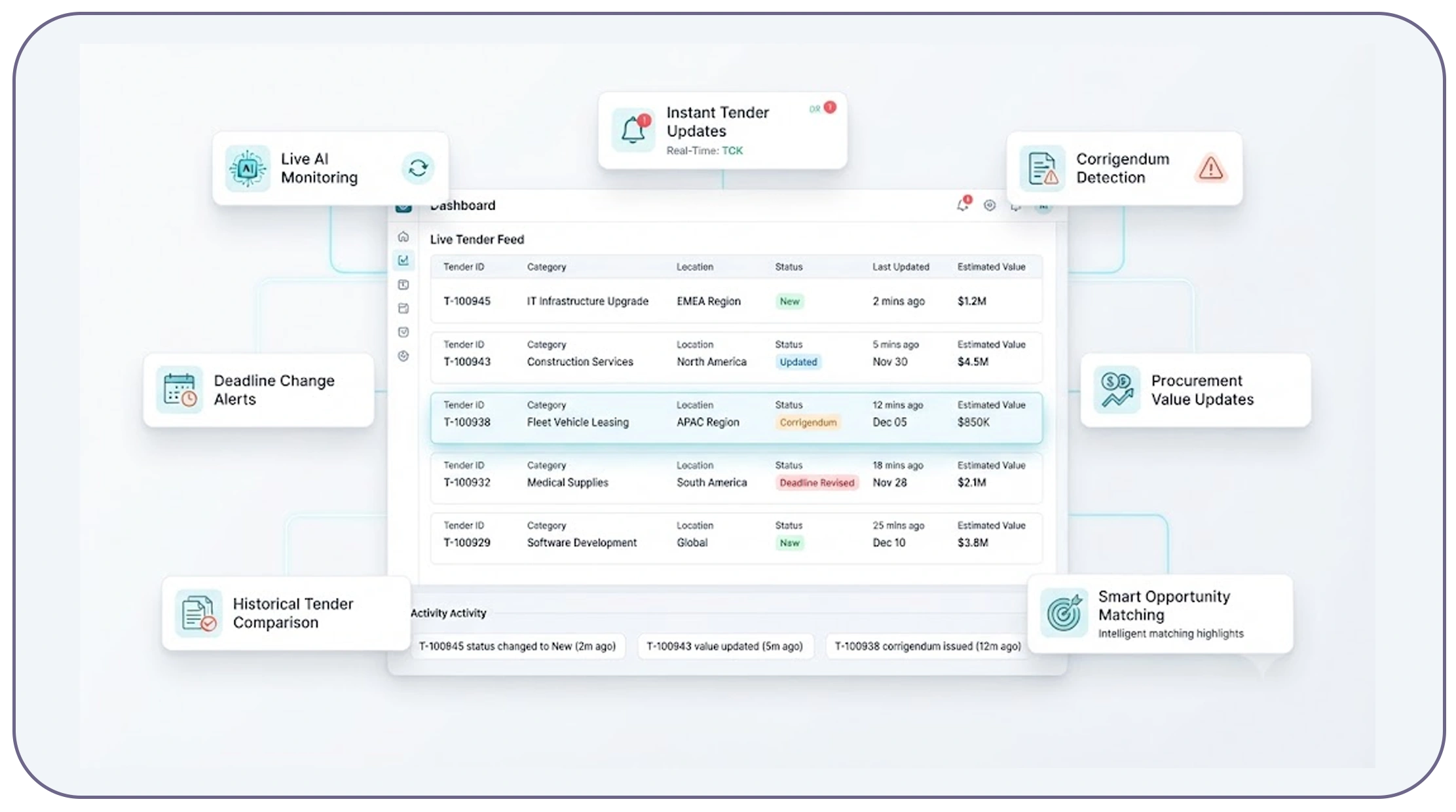
Task: Click the Historical Tender Comparison document icon
Action: pos(198,613)
